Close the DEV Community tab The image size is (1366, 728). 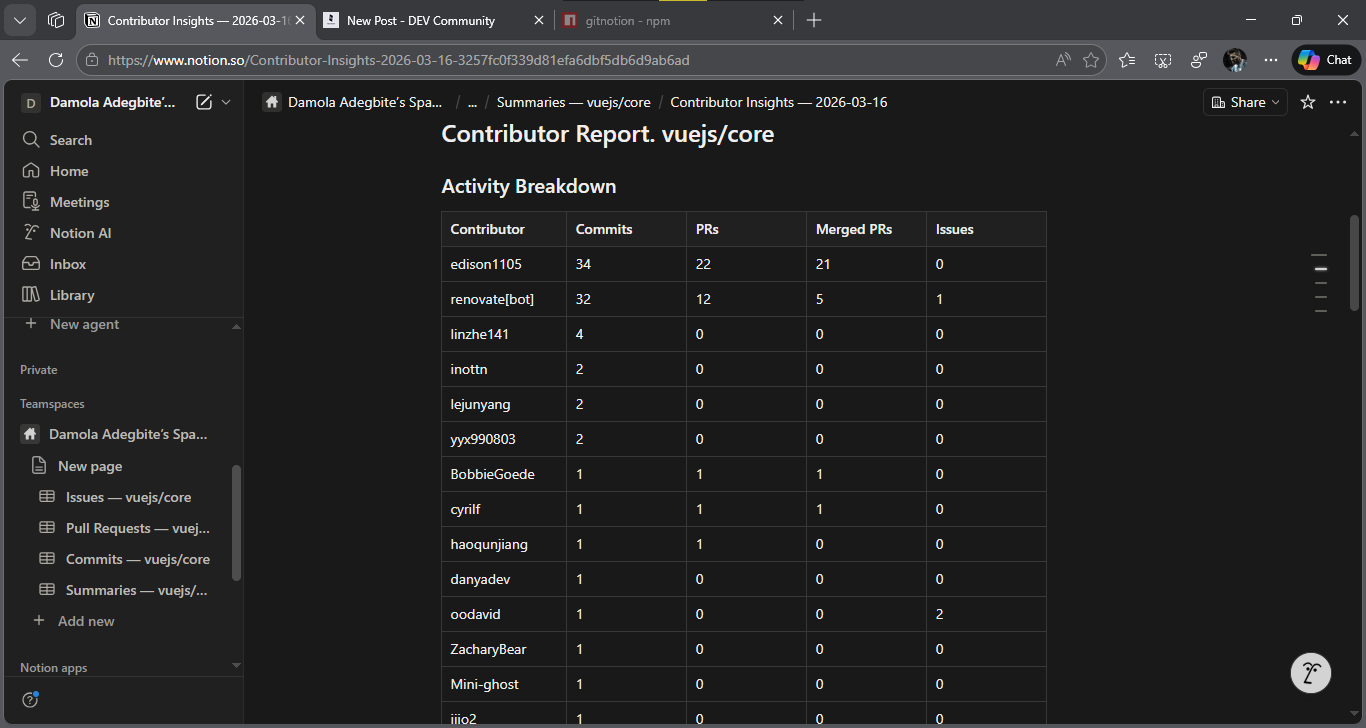coord(539,20)
